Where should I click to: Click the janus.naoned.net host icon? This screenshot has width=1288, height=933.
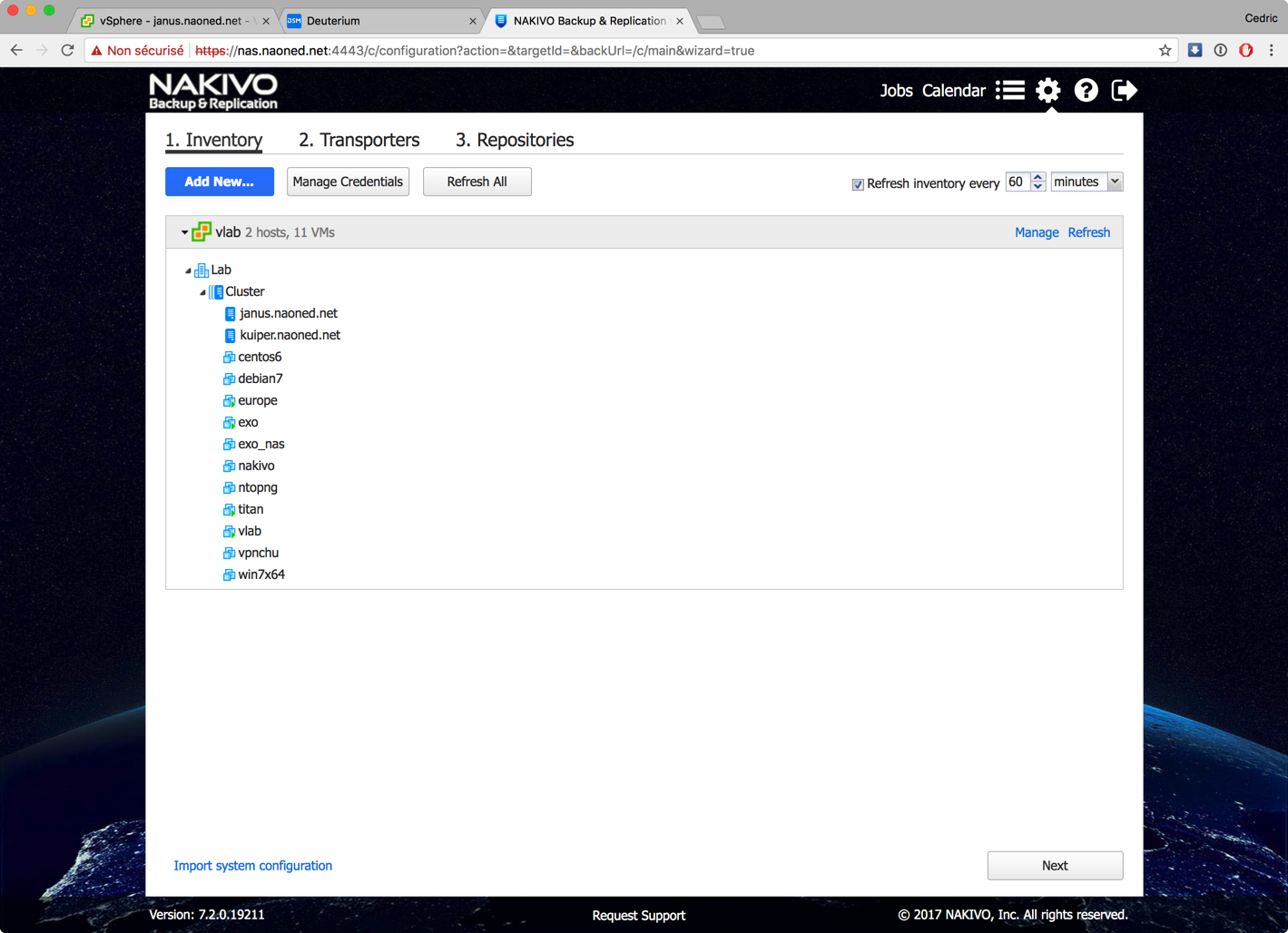[x=230, y=314]
